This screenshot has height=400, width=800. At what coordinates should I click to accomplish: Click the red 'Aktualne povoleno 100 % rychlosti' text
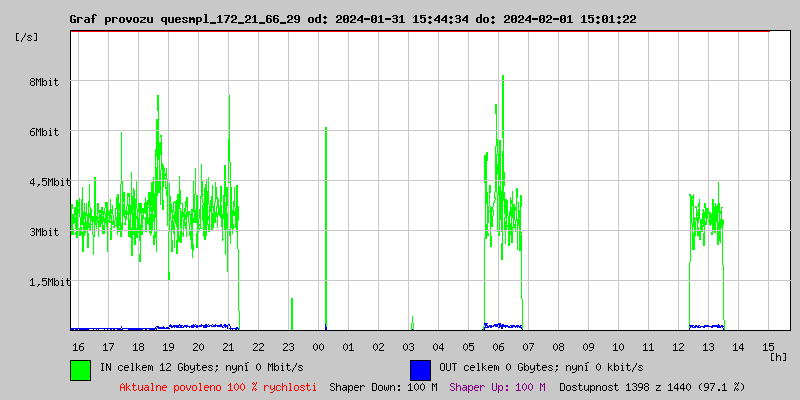(x=218, y=386)
